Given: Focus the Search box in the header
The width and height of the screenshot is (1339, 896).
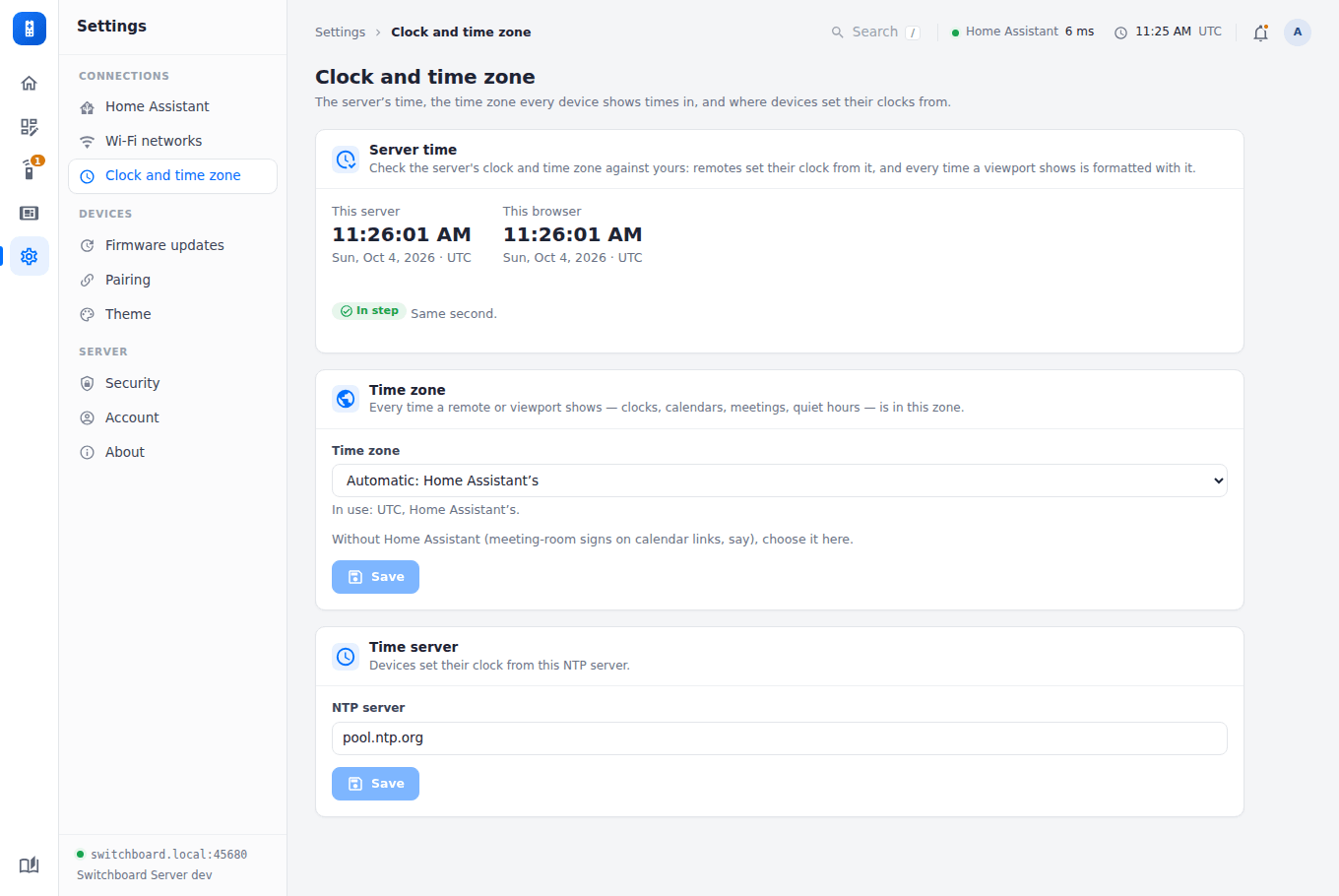Looking at the screenshot, I should click(x=875, y=32).
